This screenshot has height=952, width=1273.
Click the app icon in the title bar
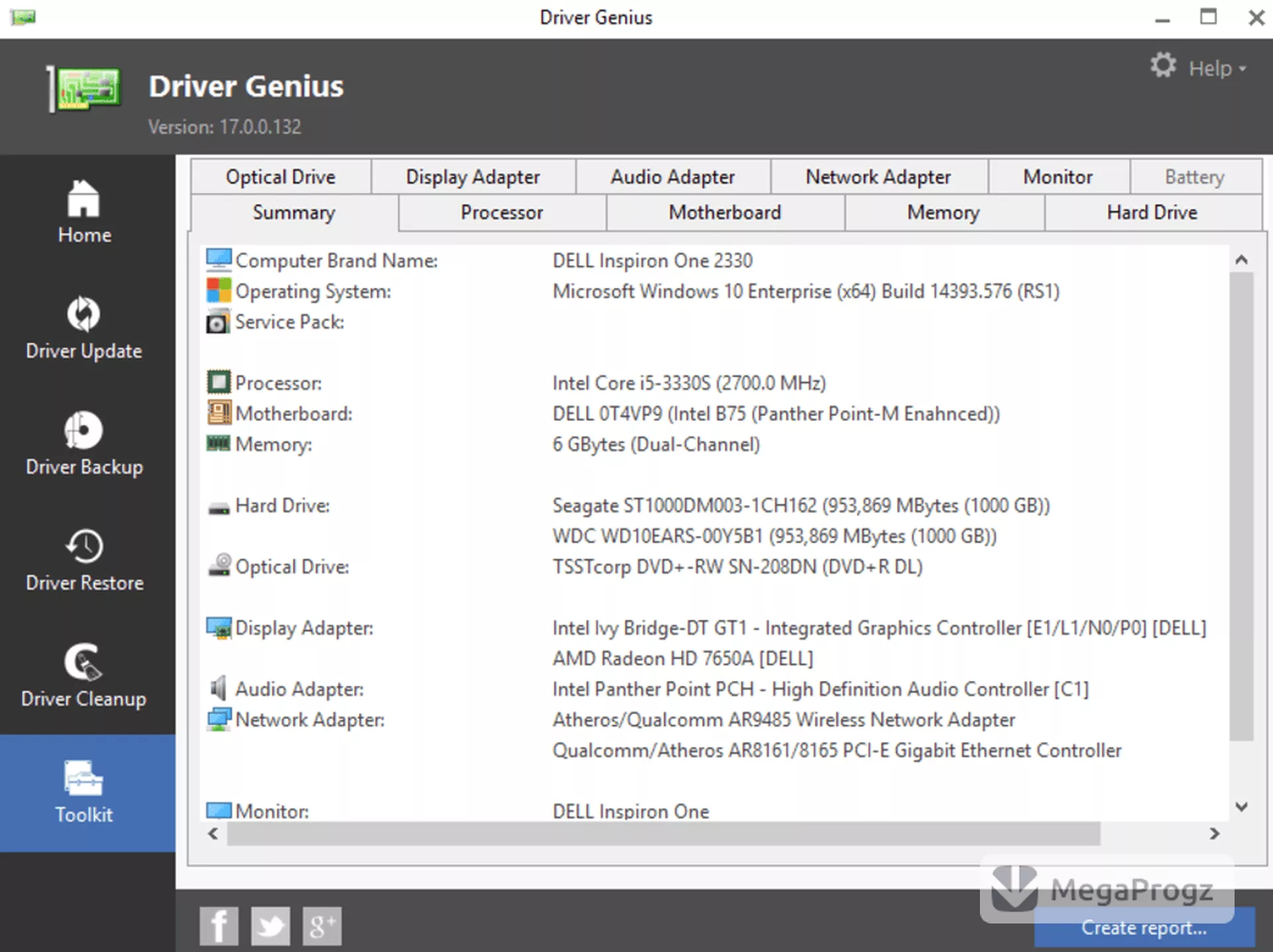(x=23, y=17)
